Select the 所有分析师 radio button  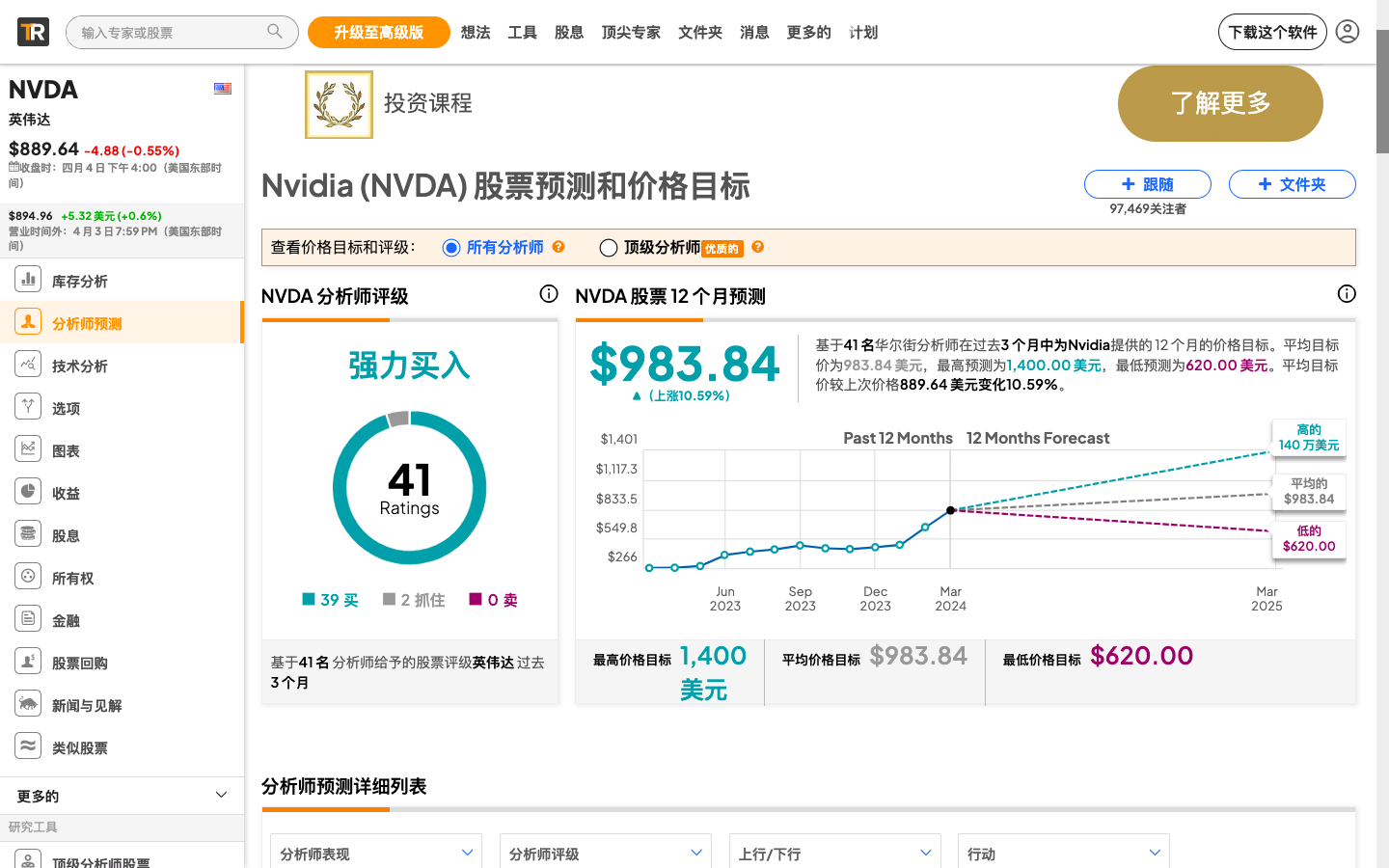point(450,248)
